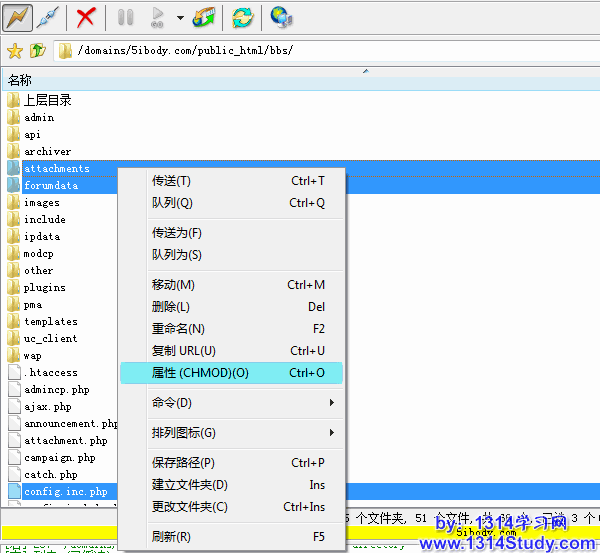Click the remote path address field
The image size is (600, 553).
pos(330,50)
